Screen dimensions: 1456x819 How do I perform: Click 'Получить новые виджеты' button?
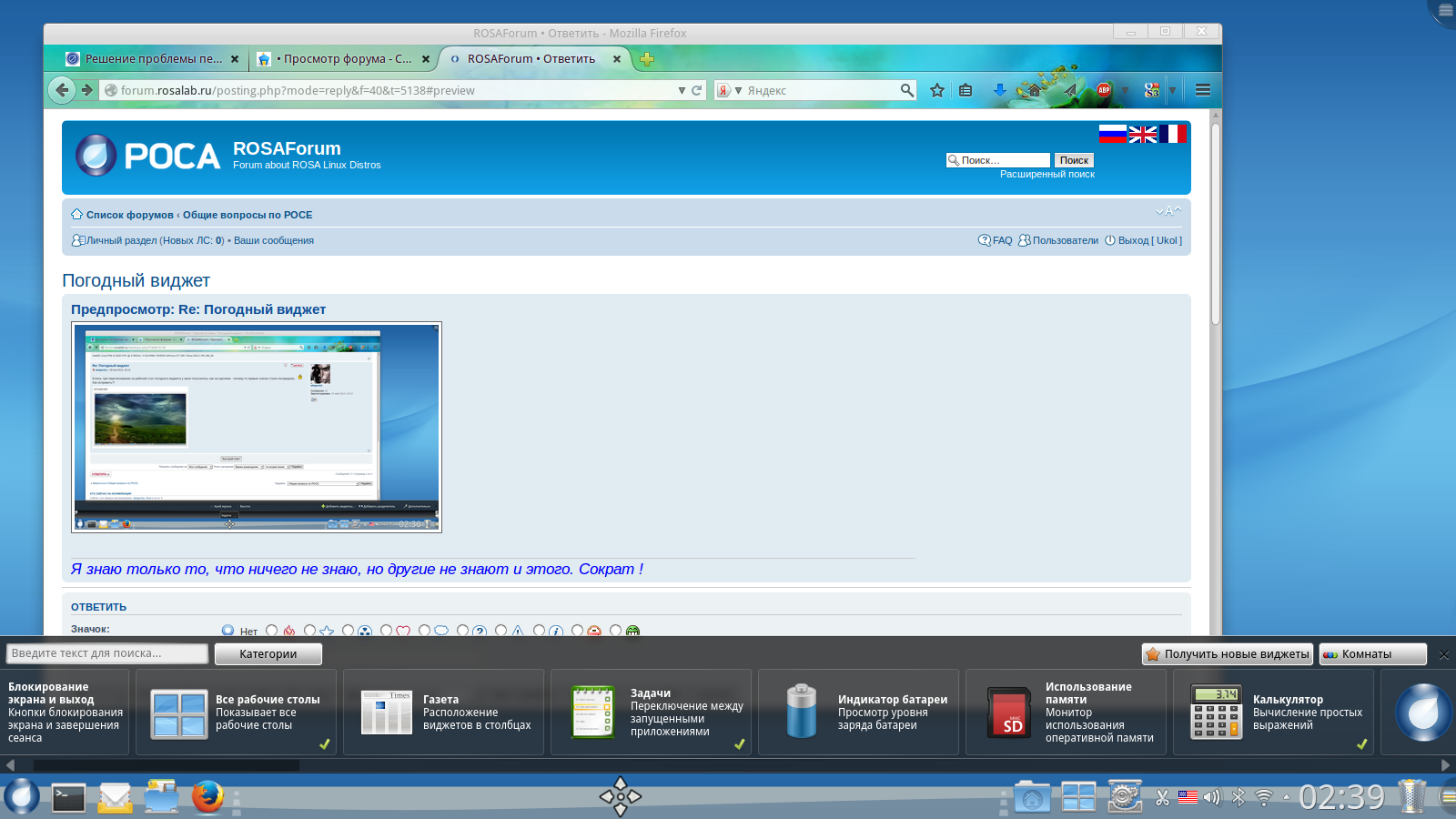tap(1228, 654)
